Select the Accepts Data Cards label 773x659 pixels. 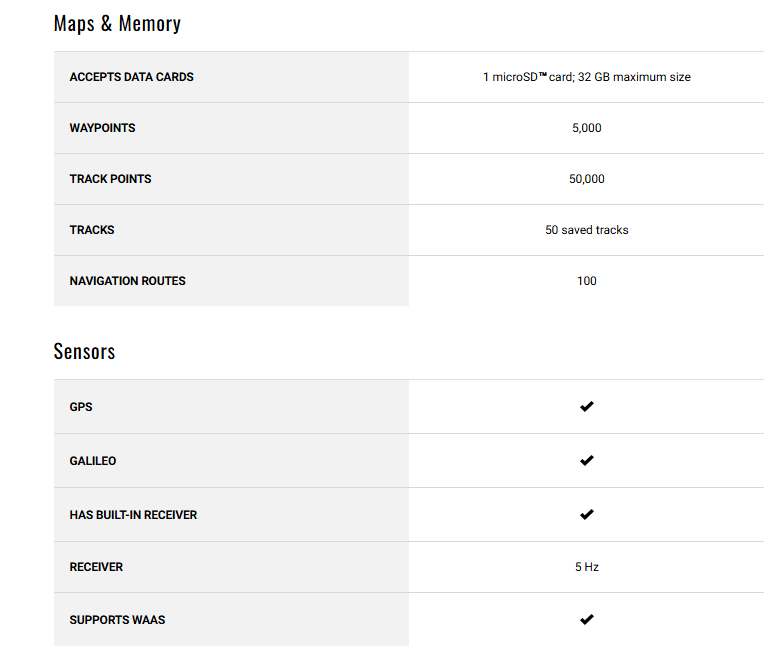131,77
